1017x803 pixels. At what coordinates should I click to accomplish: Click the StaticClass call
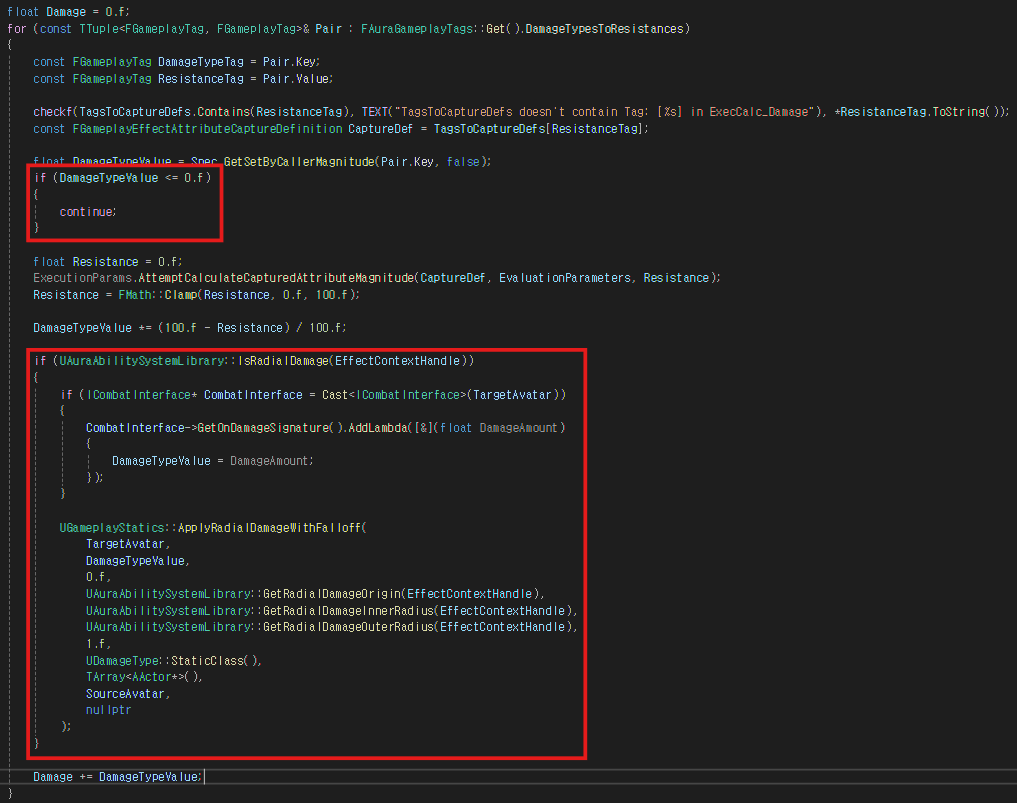[x=207, y=660]
